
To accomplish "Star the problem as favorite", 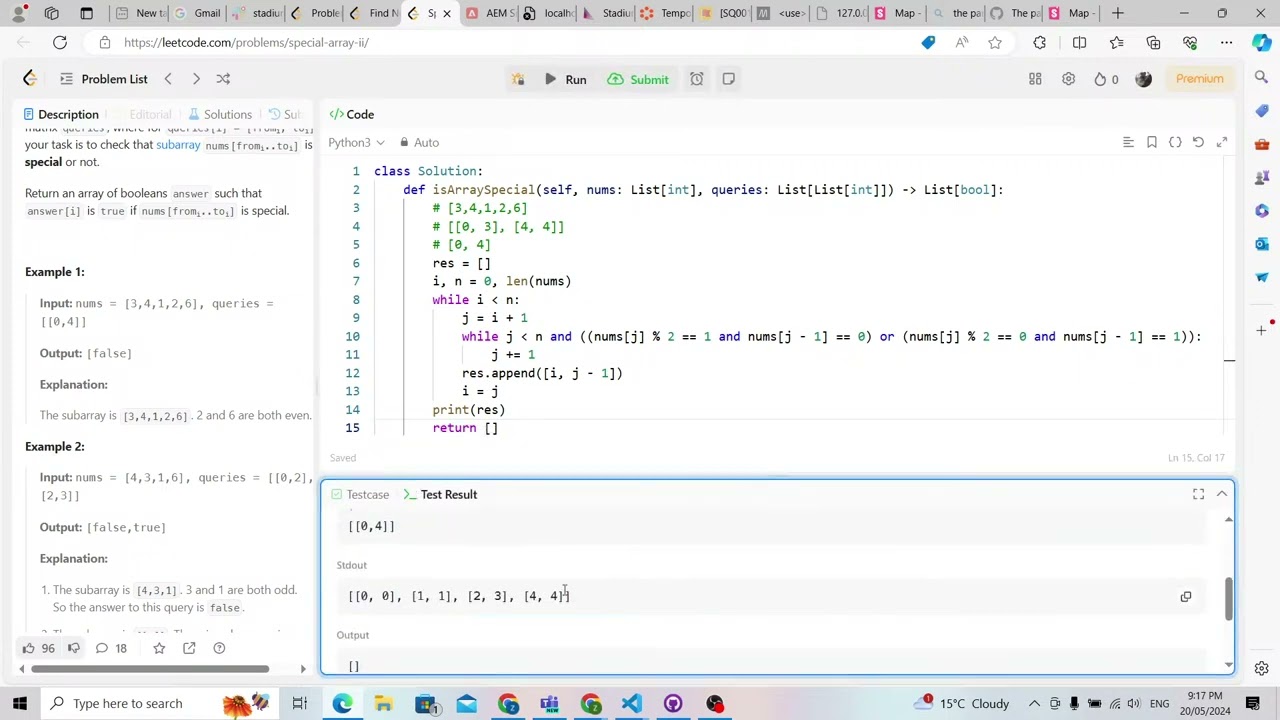I will click(x=159, y=648).
